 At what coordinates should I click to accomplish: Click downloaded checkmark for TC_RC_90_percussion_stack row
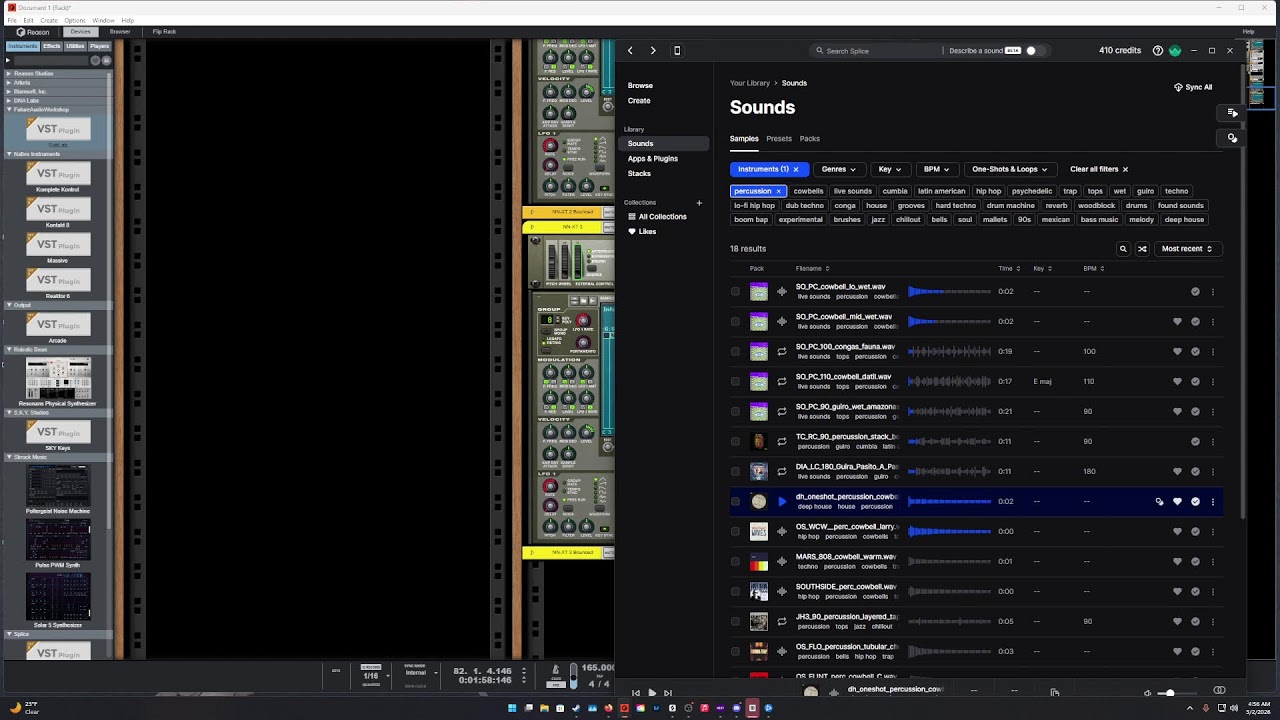pos(1195,441)
